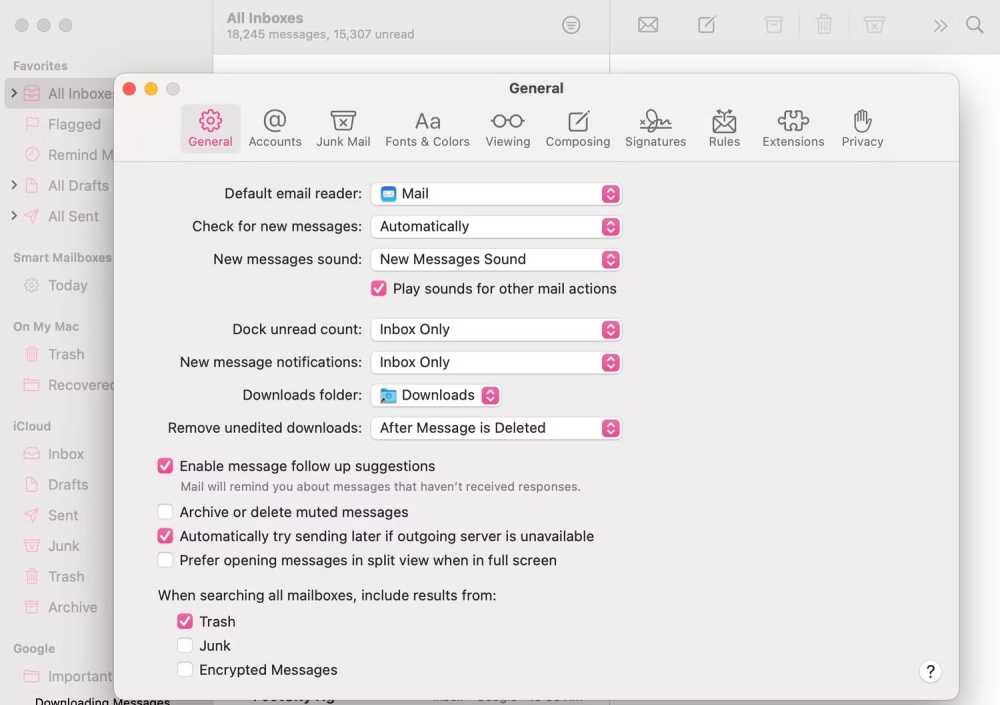Select the Extensions puzzle-piece icon
Screen dimensions: 1000x705
(x=792, y=128)
